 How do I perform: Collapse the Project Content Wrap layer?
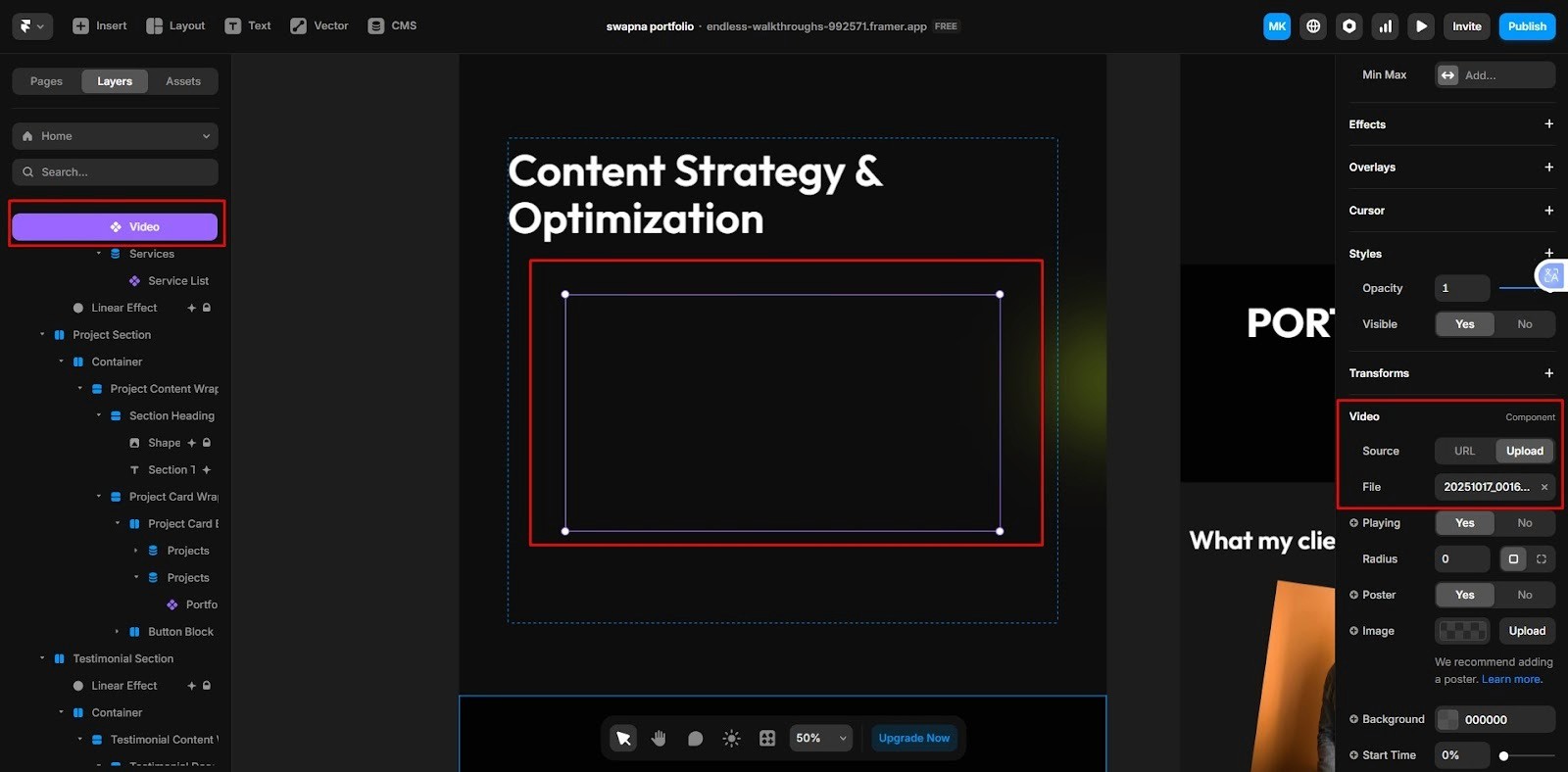80,389
